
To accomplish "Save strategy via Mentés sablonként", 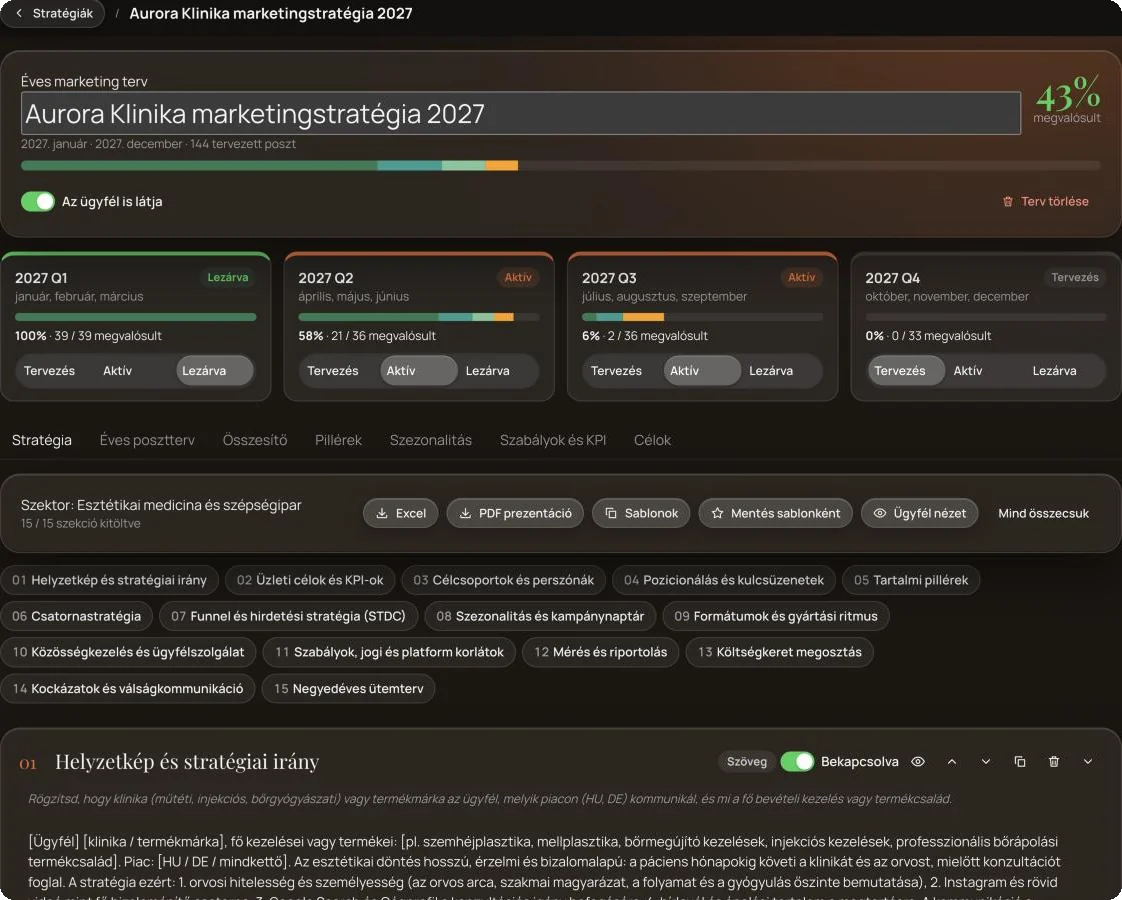I will [x=776, y=513].
